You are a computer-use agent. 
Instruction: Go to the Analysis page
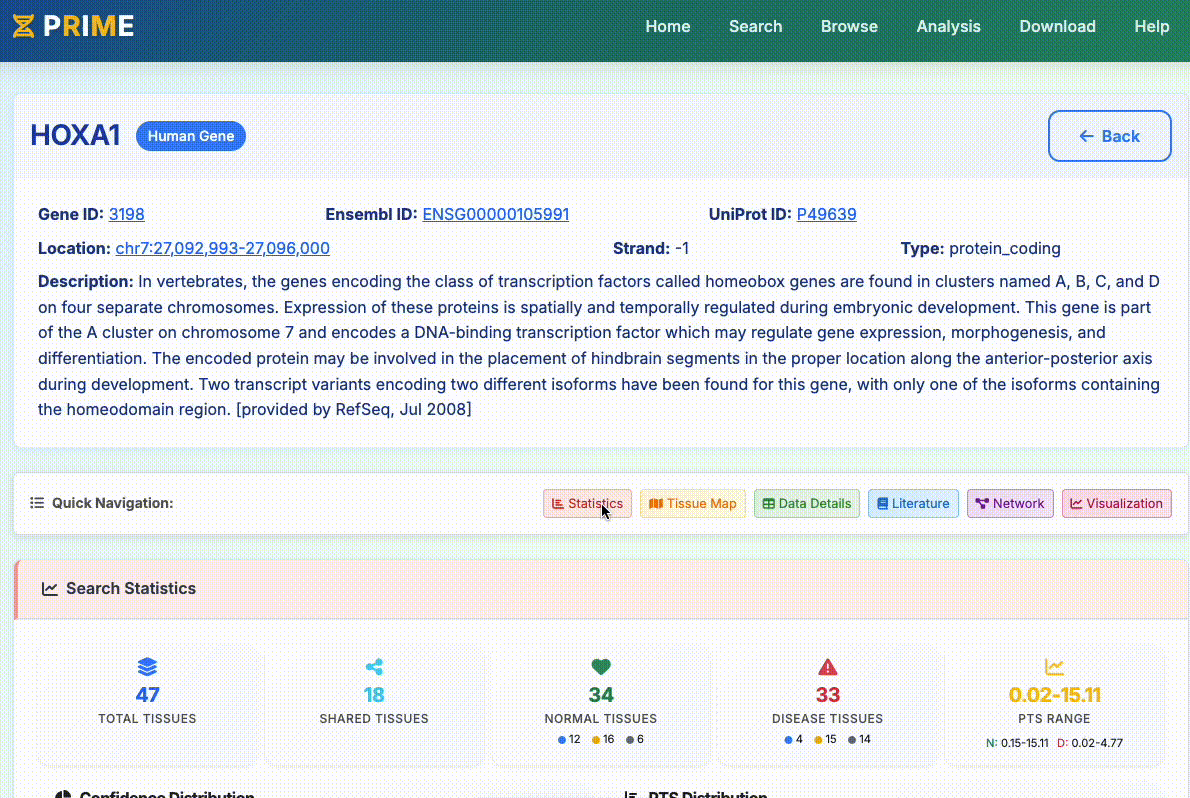pyautogui.click(x=948, y=27)
